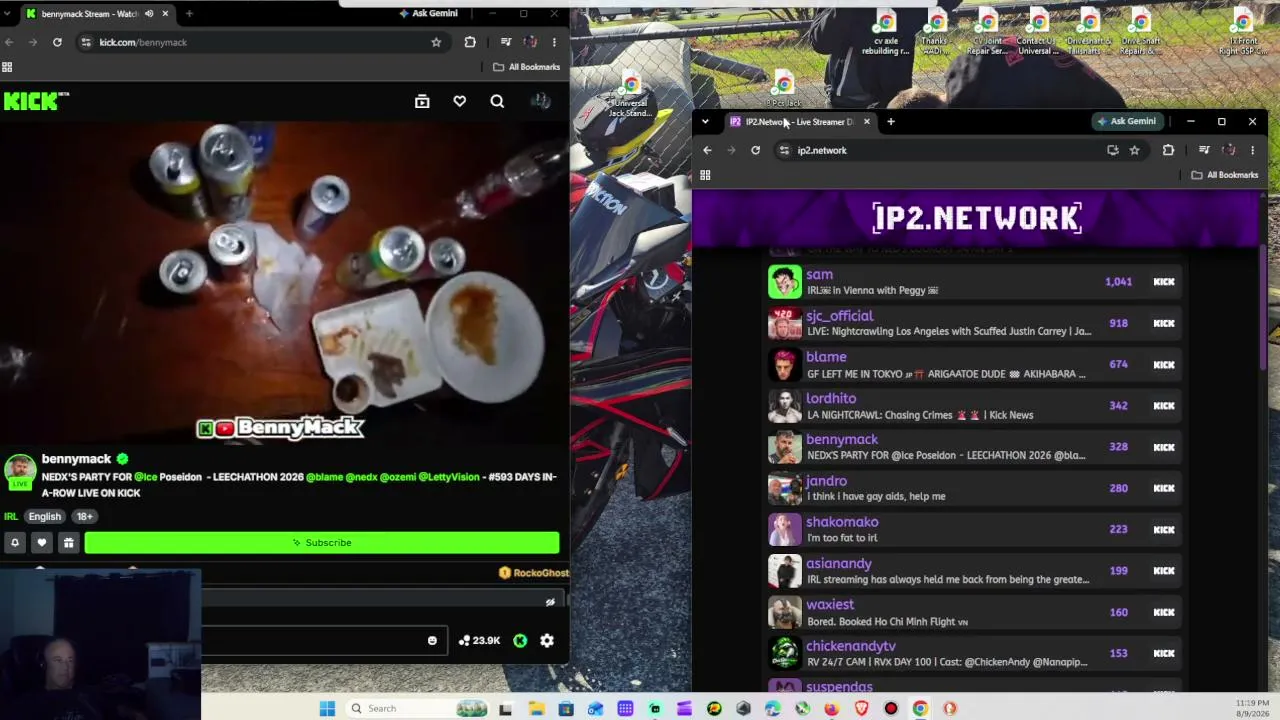Click the avatar thumbnail for jandro
This screenshot has height=720, width=1280.
click(x=785, y=488)
